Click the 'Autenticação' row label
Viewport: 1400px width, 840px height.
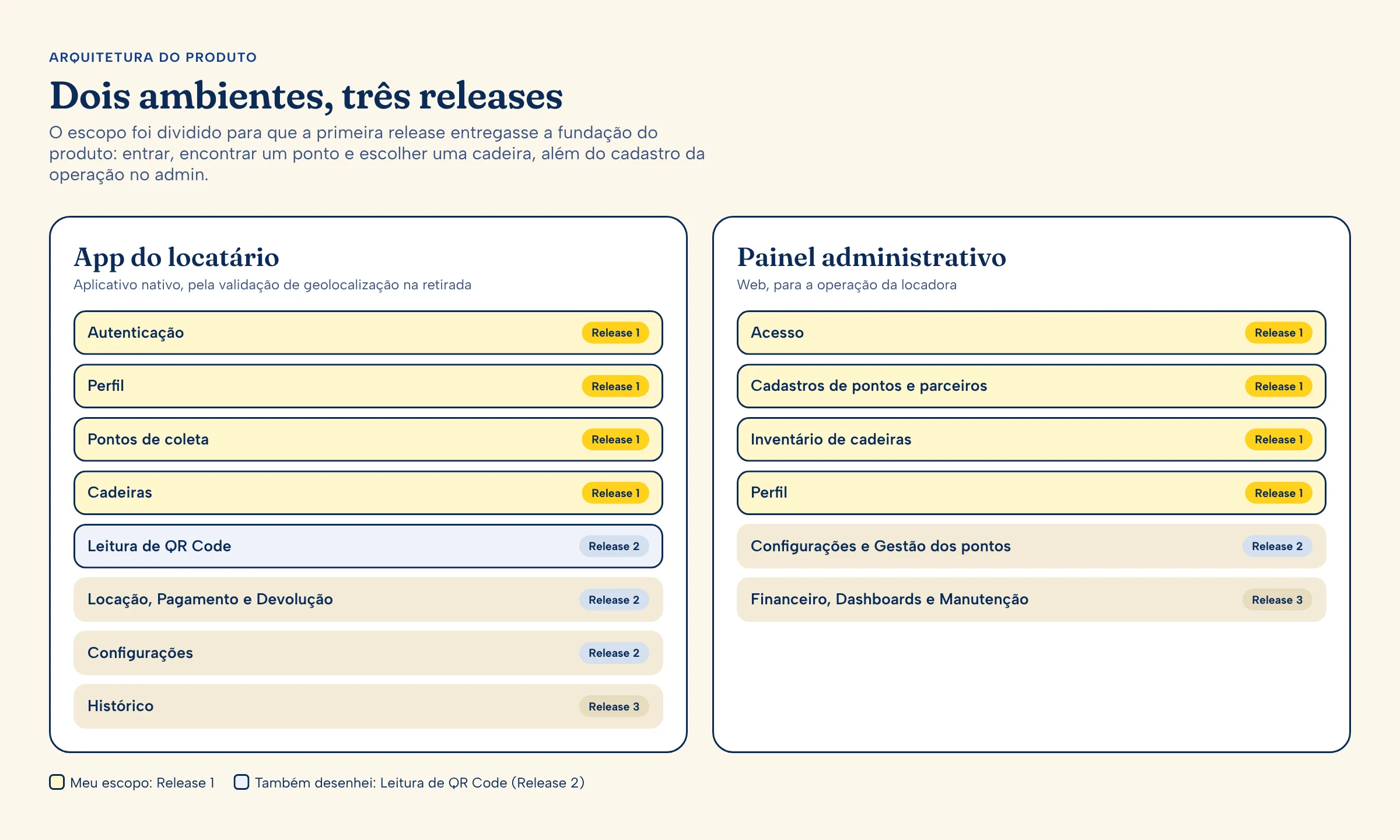(135, 332)
